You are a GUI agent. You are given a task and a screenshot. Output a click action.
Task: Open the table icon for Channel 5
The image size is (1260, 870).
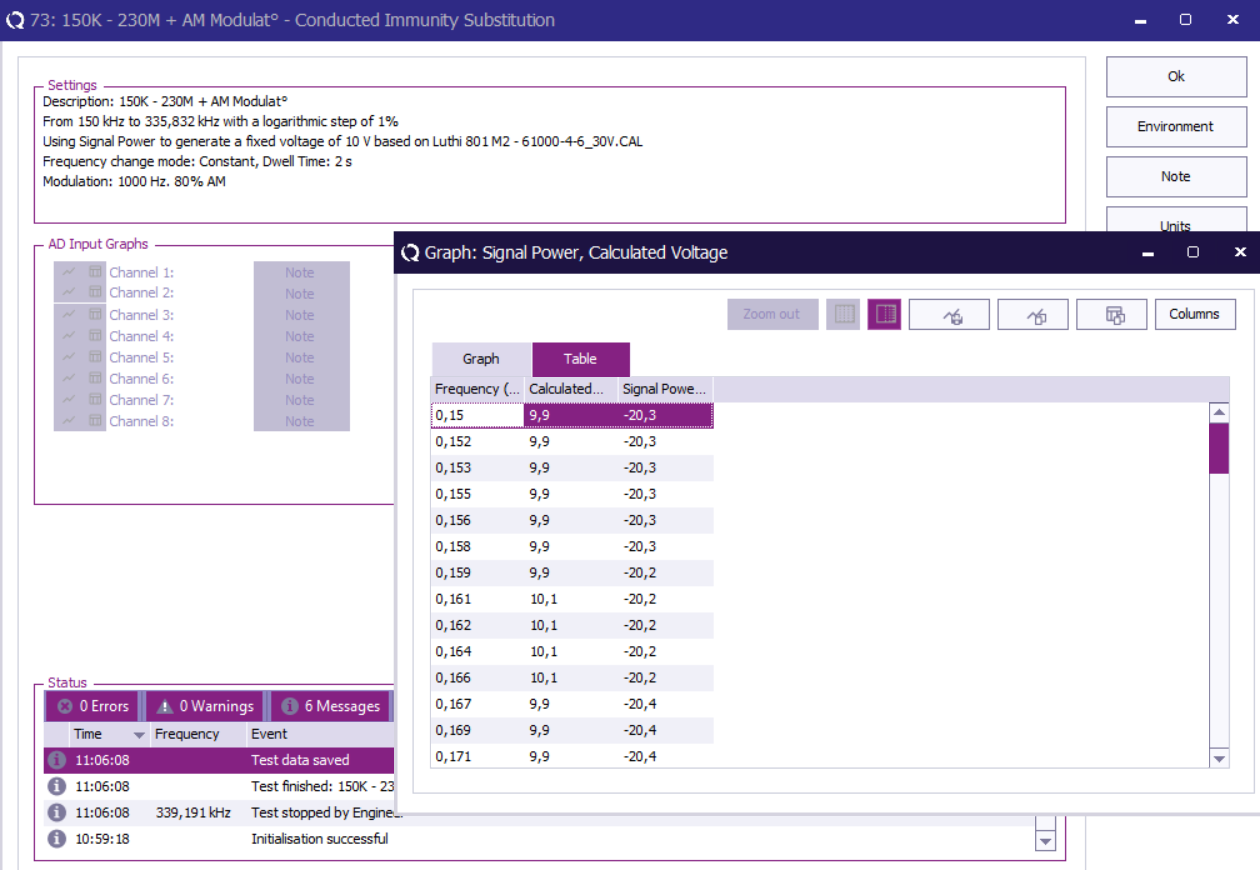click(x=95, y=357)
